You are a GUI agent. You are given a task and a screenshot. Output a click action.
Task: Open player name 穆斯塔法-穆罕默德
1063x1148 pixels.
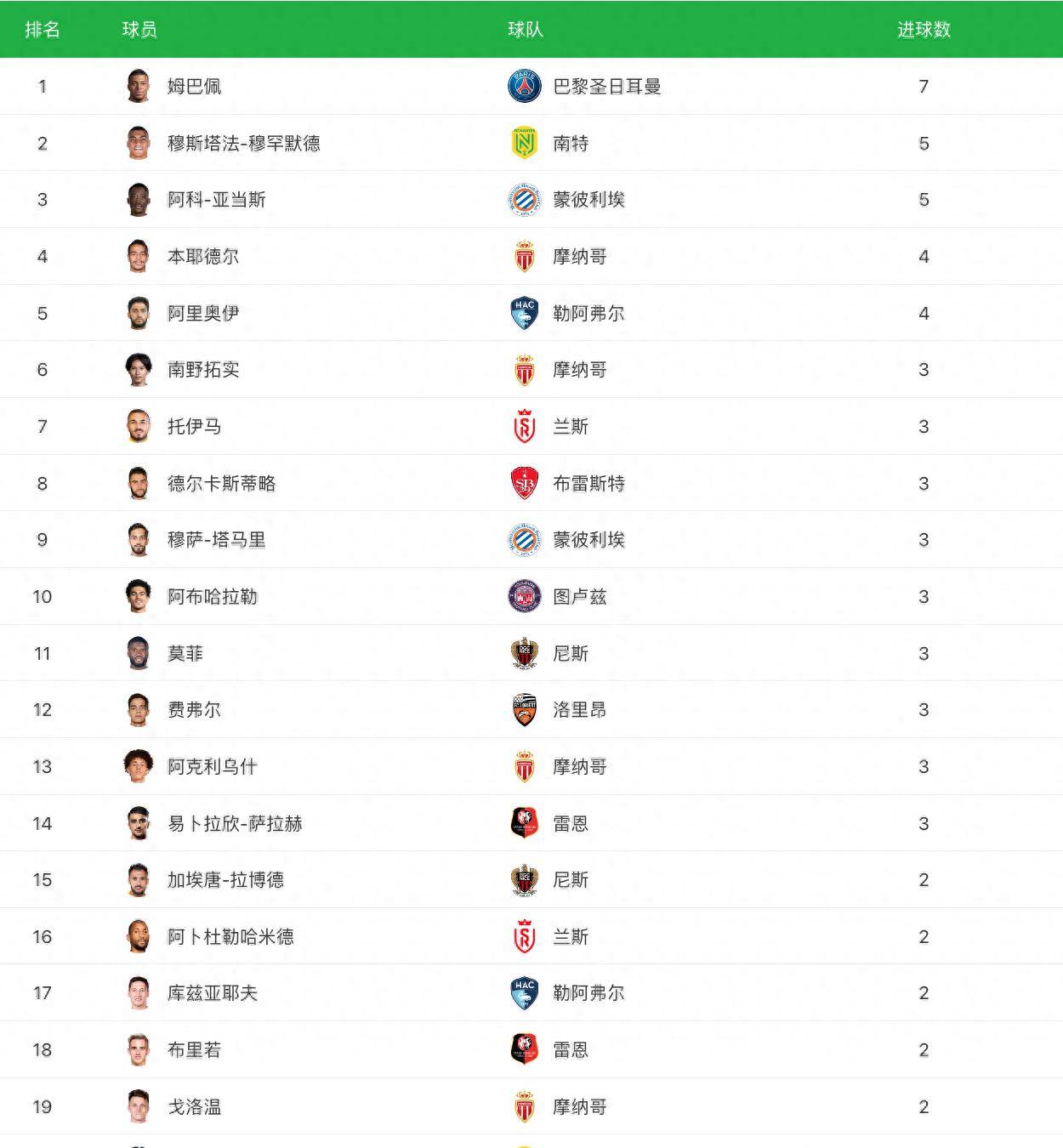tap(243, 143)
